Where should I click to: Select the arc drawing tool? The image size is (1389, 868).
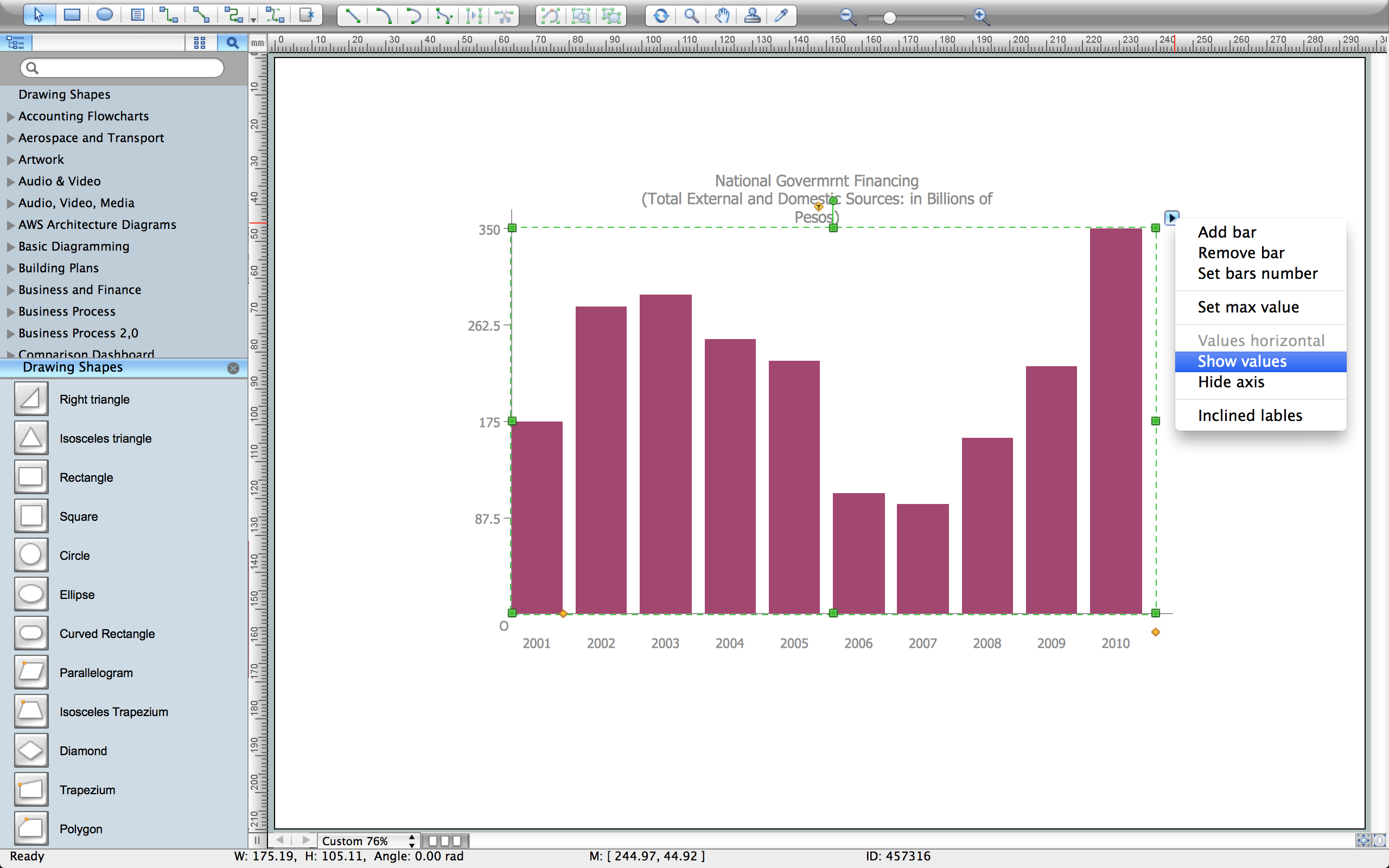coord(384,16)
